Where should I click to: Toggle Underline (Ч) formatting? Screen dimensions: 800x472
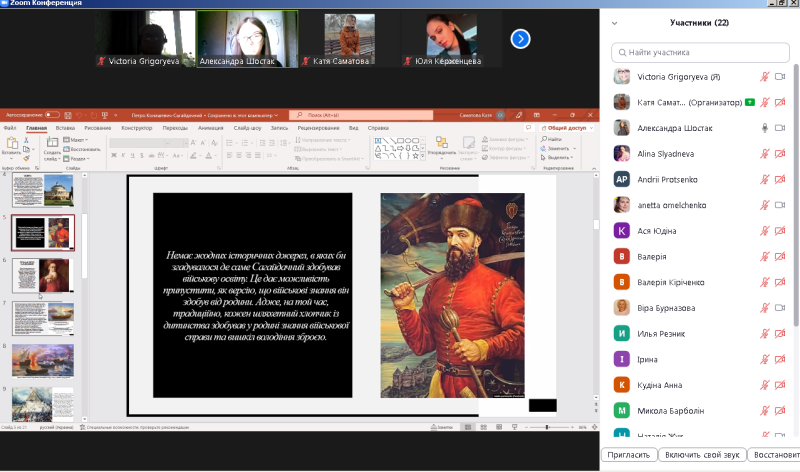pyautogui.click(x=133, y=155)
